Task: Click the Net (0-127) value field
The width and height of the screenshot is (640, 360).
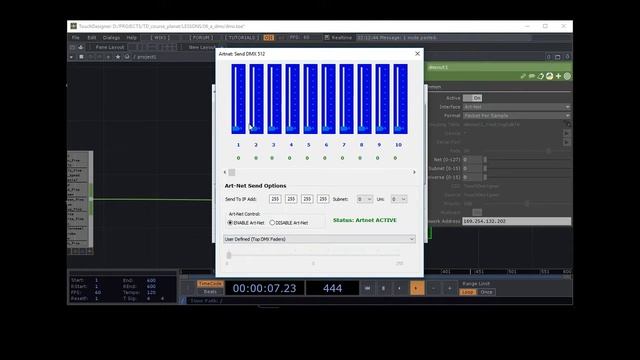Action: tap(472, 160)
